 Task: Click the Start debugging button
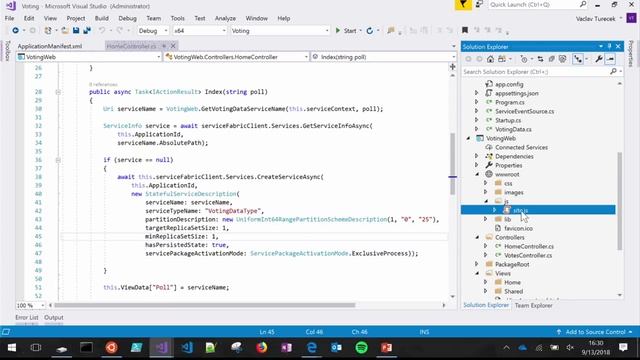pyautogui.click(x=346, y=31)
